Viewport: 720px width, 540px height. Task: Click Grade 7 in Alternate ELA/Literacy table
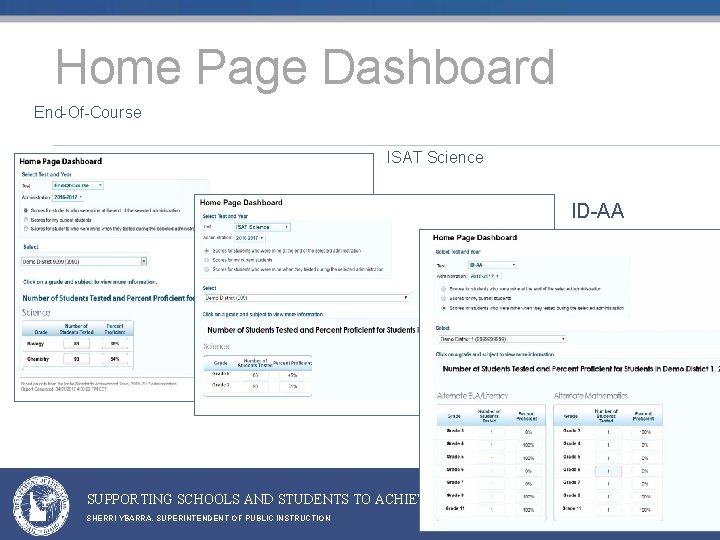click(x=455, y=483)
